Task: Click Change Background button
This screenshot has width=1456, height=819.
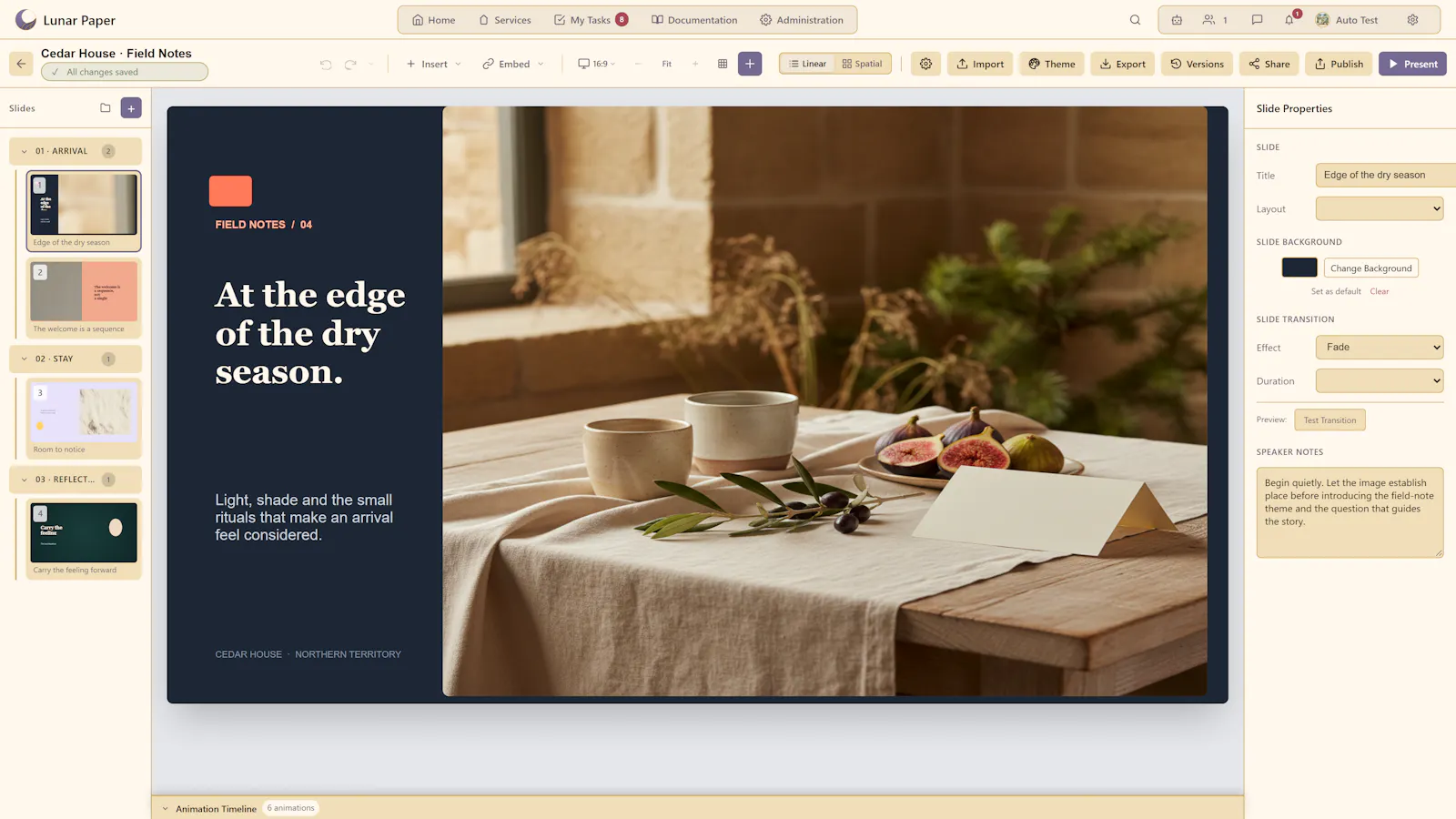Action: pyautogui.click(x=1371, y=268)
